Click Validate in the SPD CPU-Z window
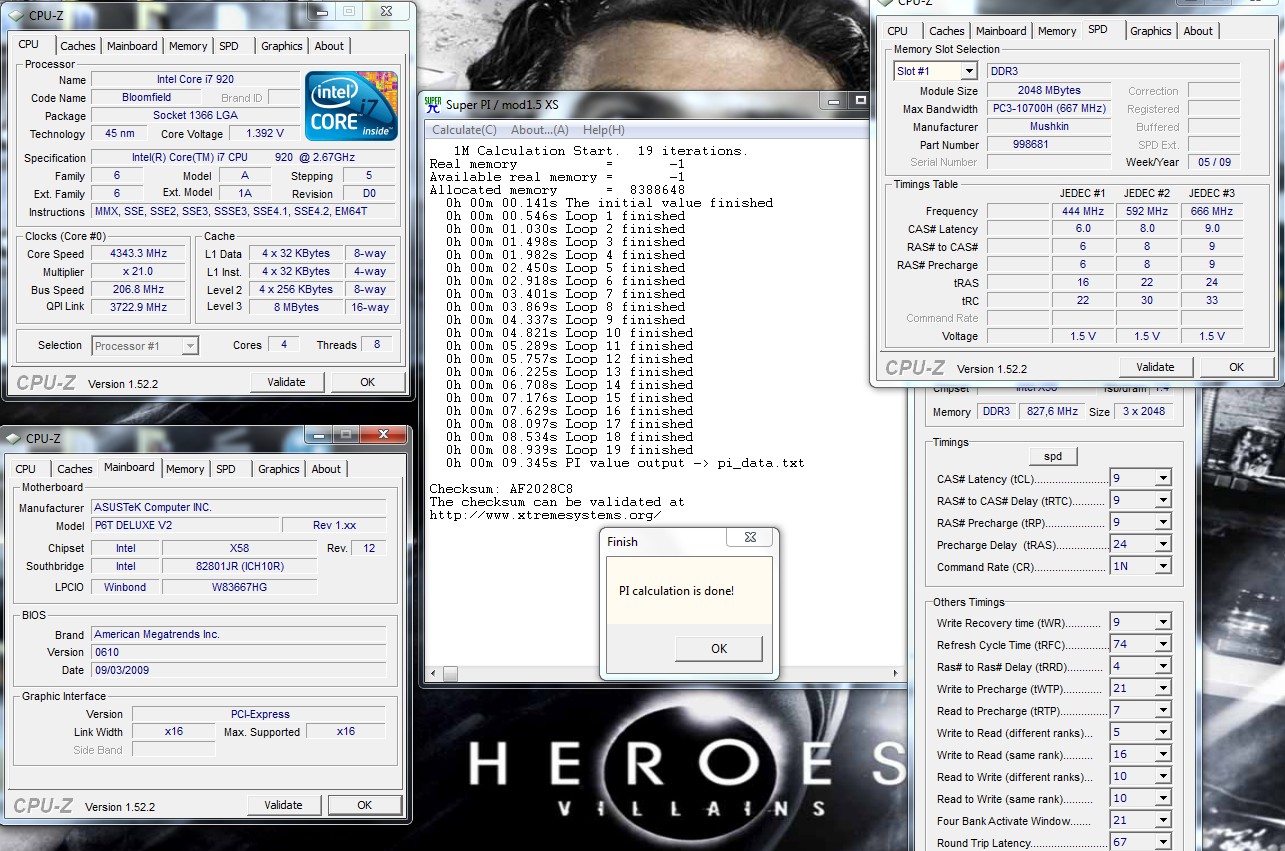Screen dimensions: 1285x851 (x=1155, y=367)
